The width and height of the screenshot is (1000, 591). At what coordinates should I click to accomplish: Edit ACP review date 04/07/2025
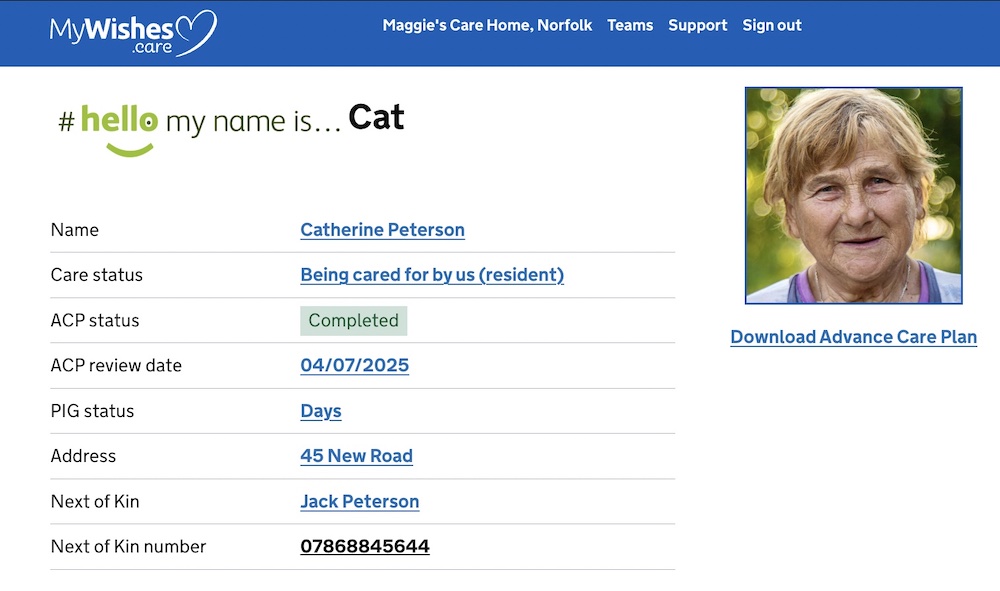(x=354, y=366)
